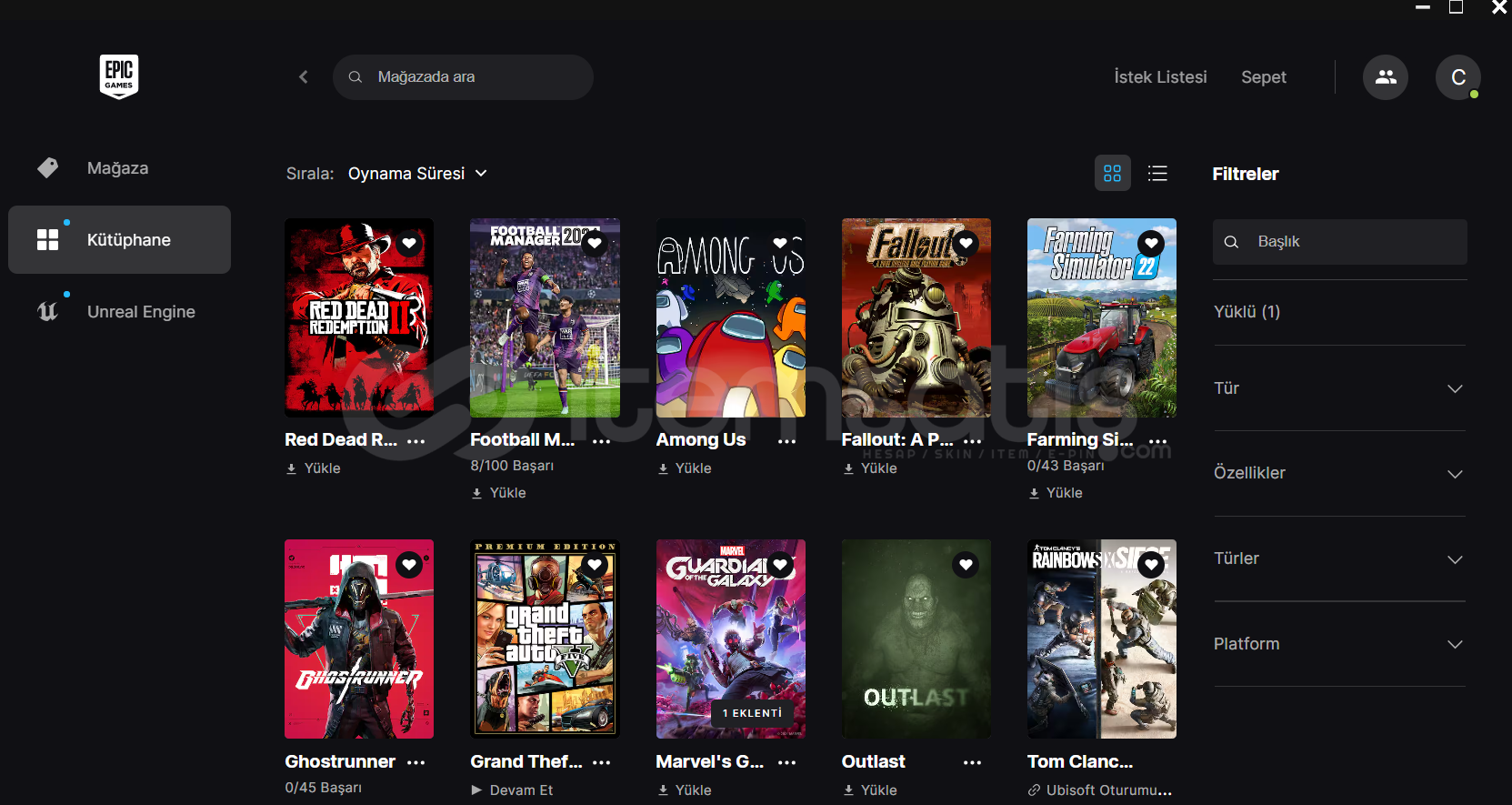
Task: Open more options for Farming Simulator
Action: pyautogui.click(x=1158, y=441)
